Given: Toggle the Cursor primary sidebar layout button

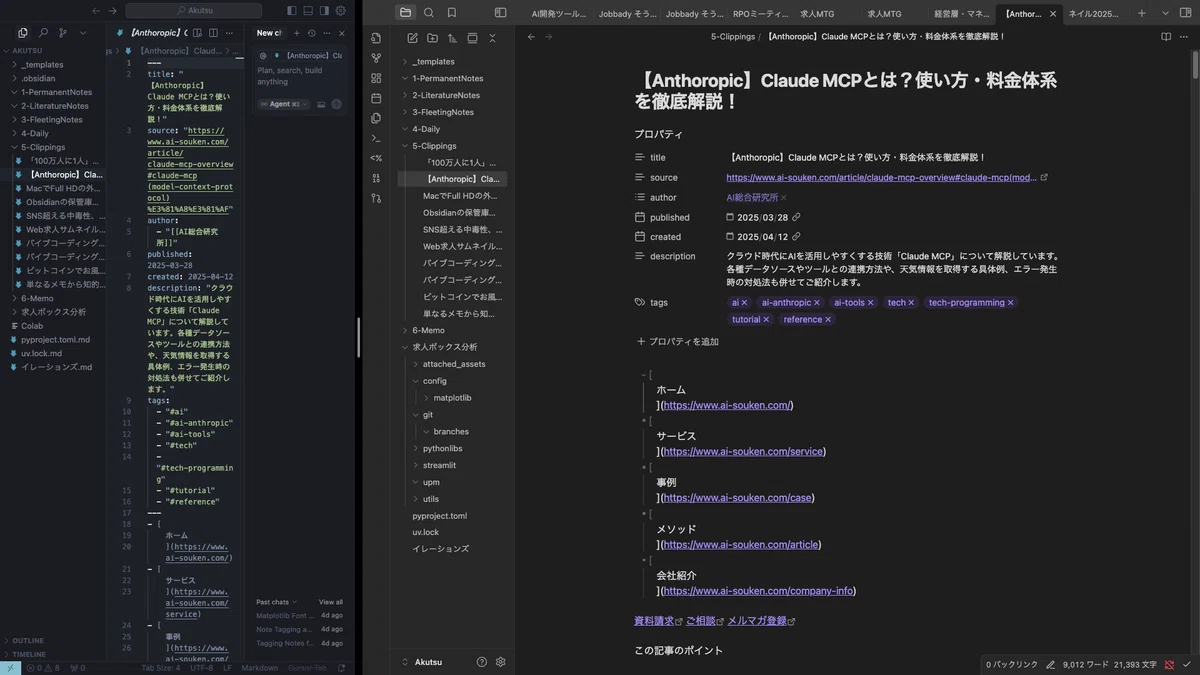Looking at the screenshot, I should pyautogui.click(x=291, y=10).
